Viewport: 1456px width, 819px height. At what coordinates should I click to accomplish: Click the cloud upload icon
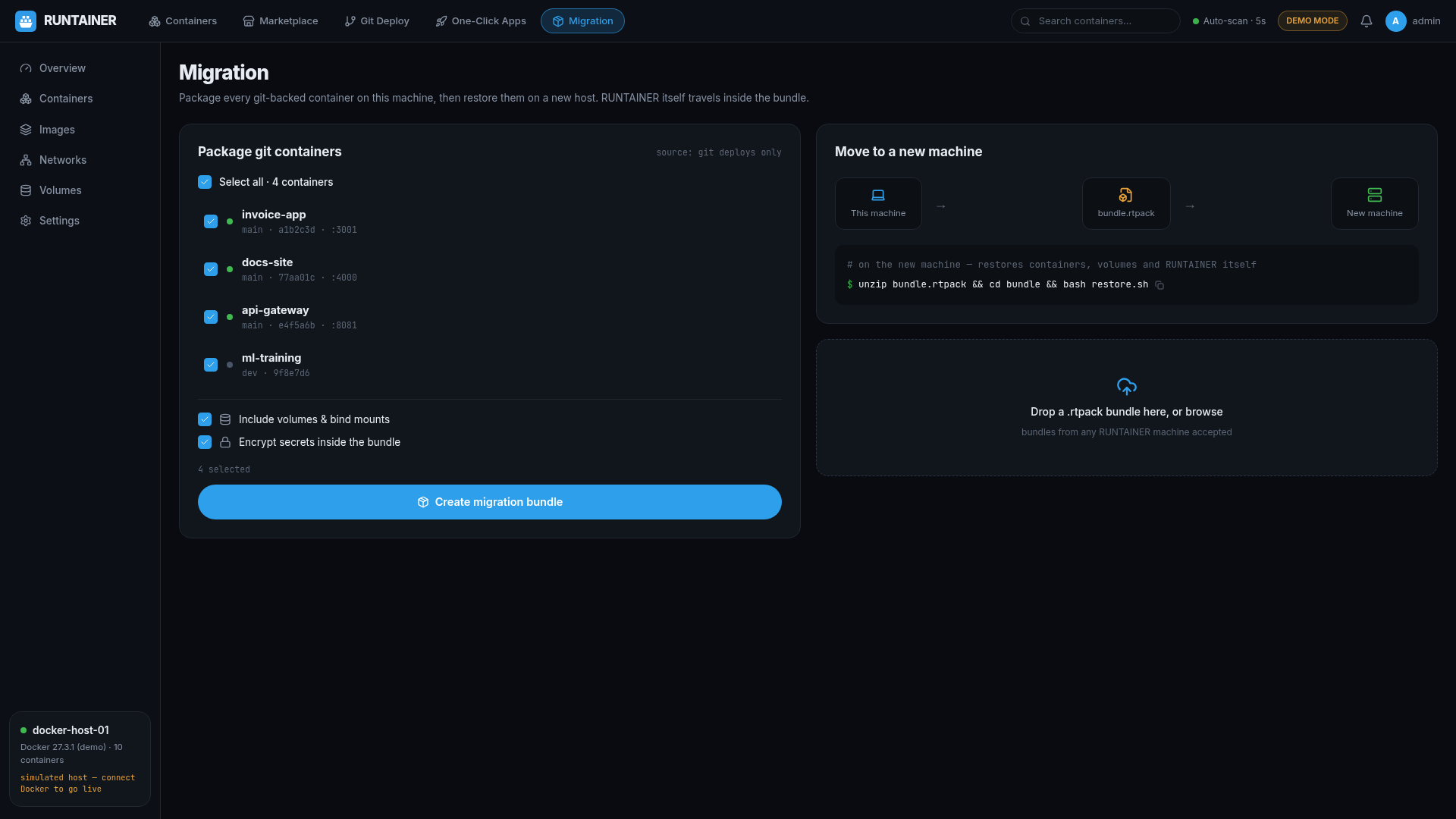(x=1127, y=387)
